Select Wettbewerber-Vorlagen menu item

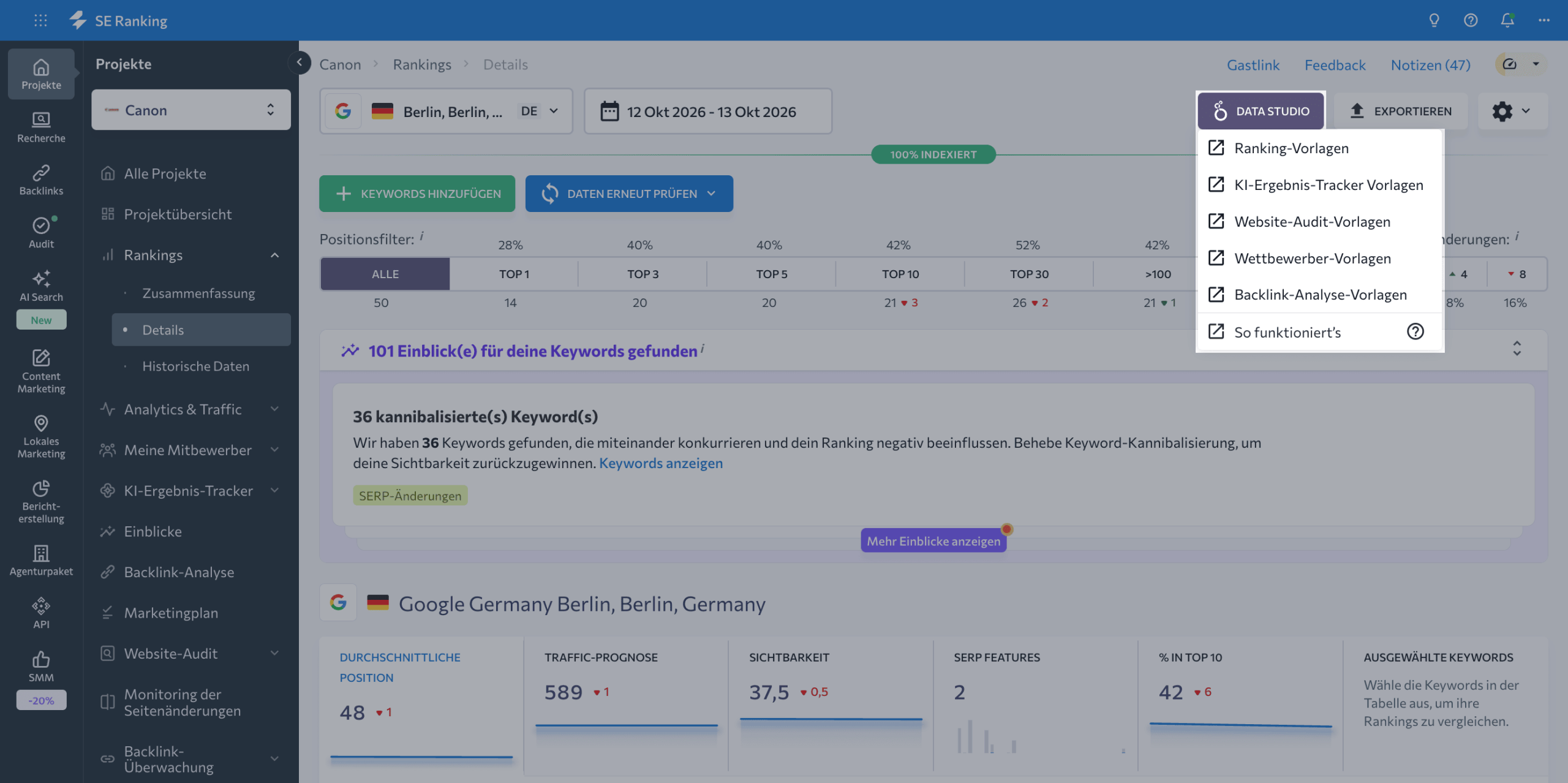pos(1321,258)
